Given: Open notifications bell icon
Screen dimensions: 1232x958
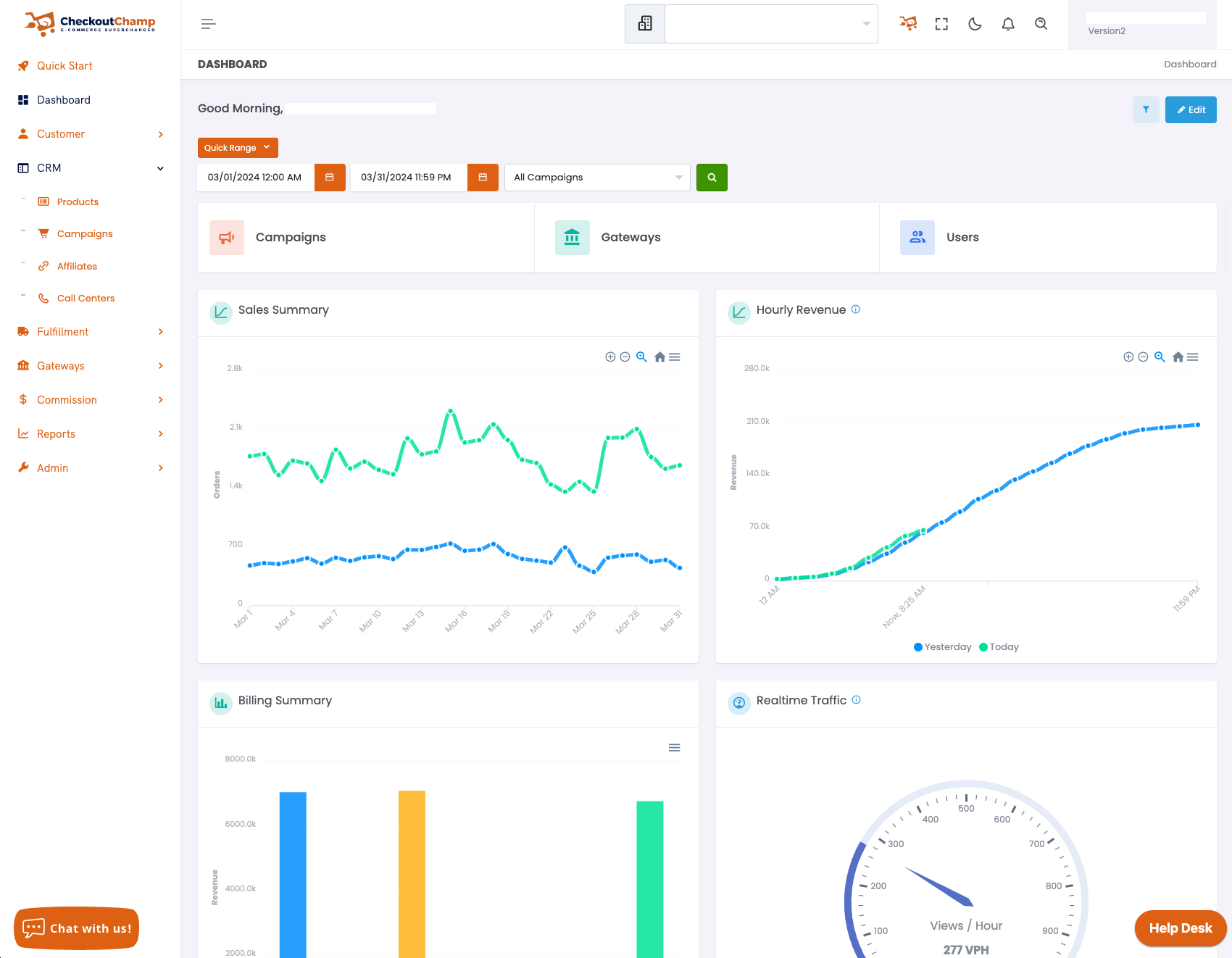Looking at the screenshot, I should [x=1008, y=24].
